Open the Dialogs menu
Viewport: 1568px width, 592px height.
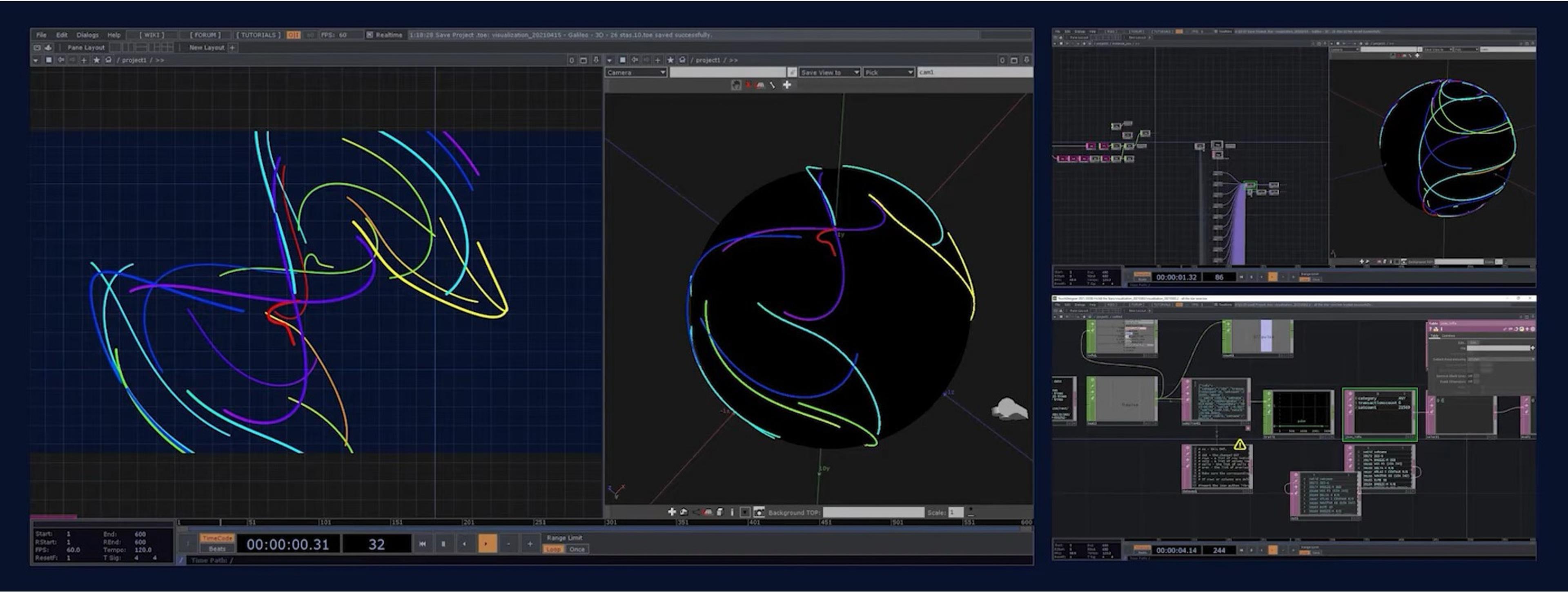[x=87, y=35]
